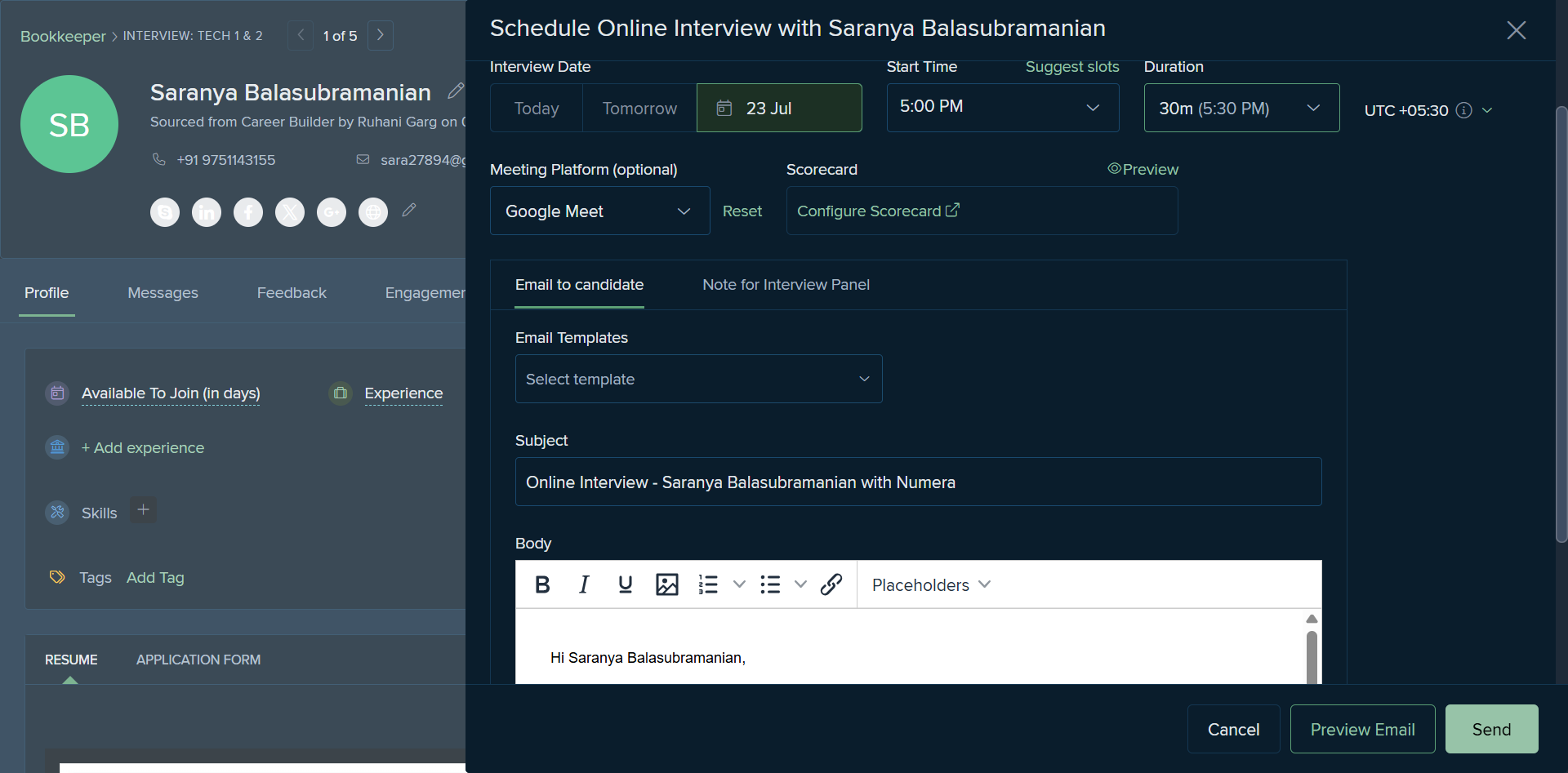The image size is (1568, 773).
Task: Apply bulleted list in email body
Action: pyautogui.click(x=770, y=584)
